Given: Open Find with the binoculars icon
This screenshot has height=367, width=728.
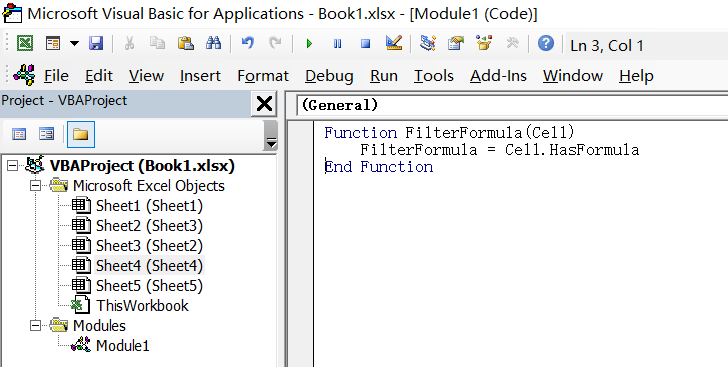Looking at the screenshot, I should pos(214,44).
